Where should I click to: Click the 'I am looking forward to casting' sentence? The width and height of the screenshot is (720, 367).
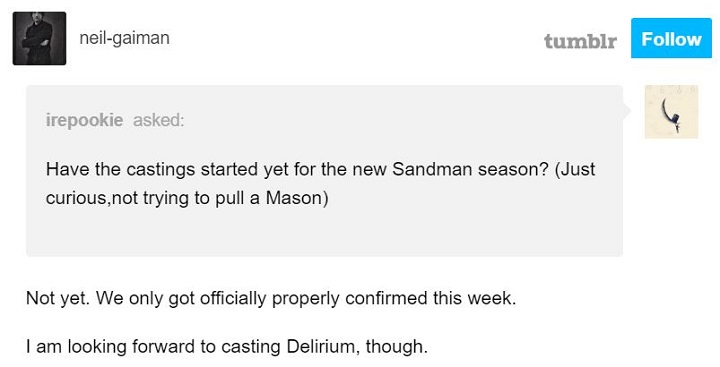[227, 346]
